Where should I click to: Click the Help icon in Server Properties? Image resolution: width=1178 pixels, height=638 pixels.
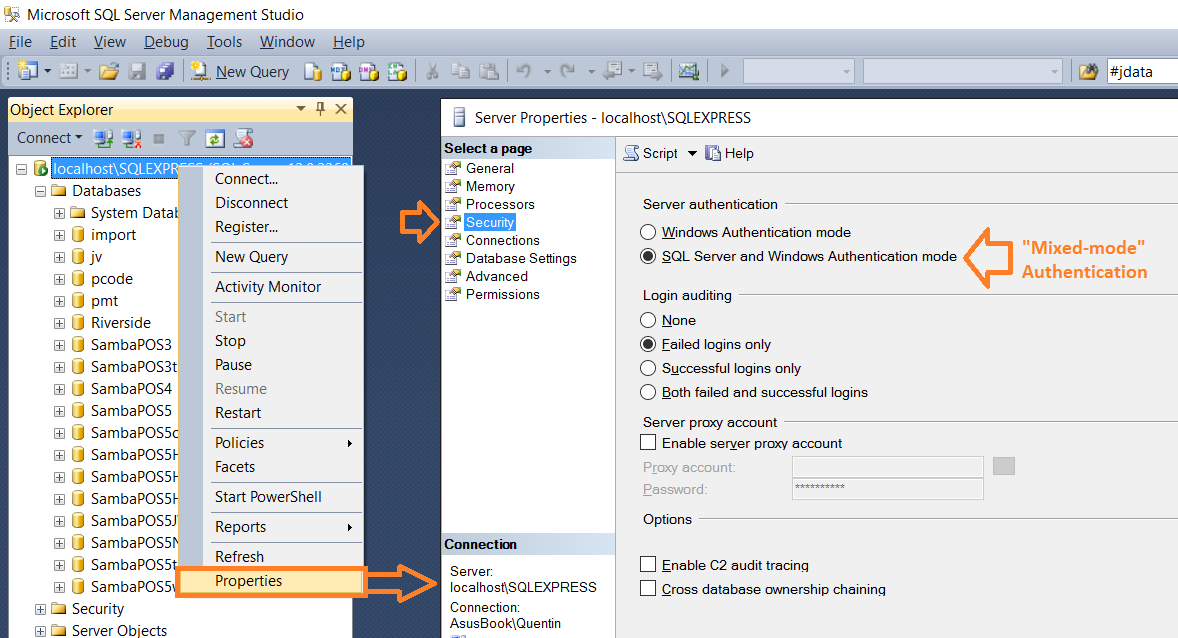pyautogui.click(x=711, y=152)
